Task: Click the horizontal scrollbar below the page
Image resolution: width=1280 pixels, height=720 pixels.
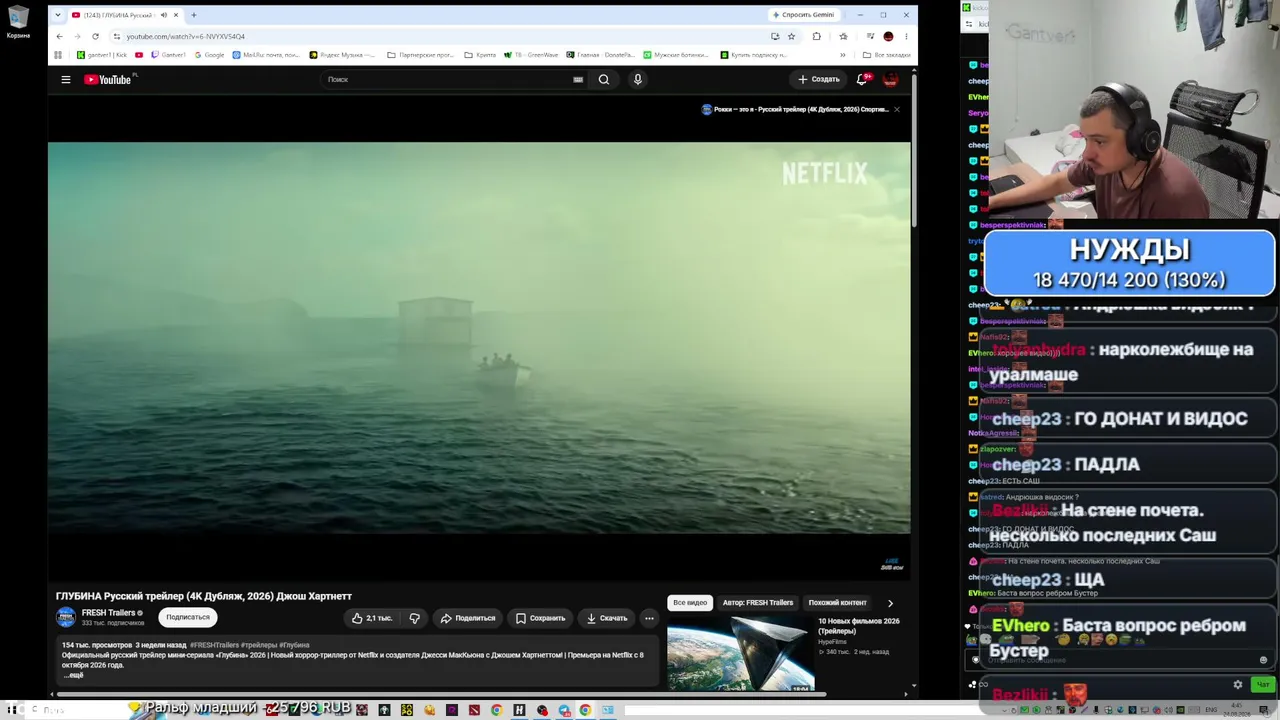Action: click(x=440, y=694)
